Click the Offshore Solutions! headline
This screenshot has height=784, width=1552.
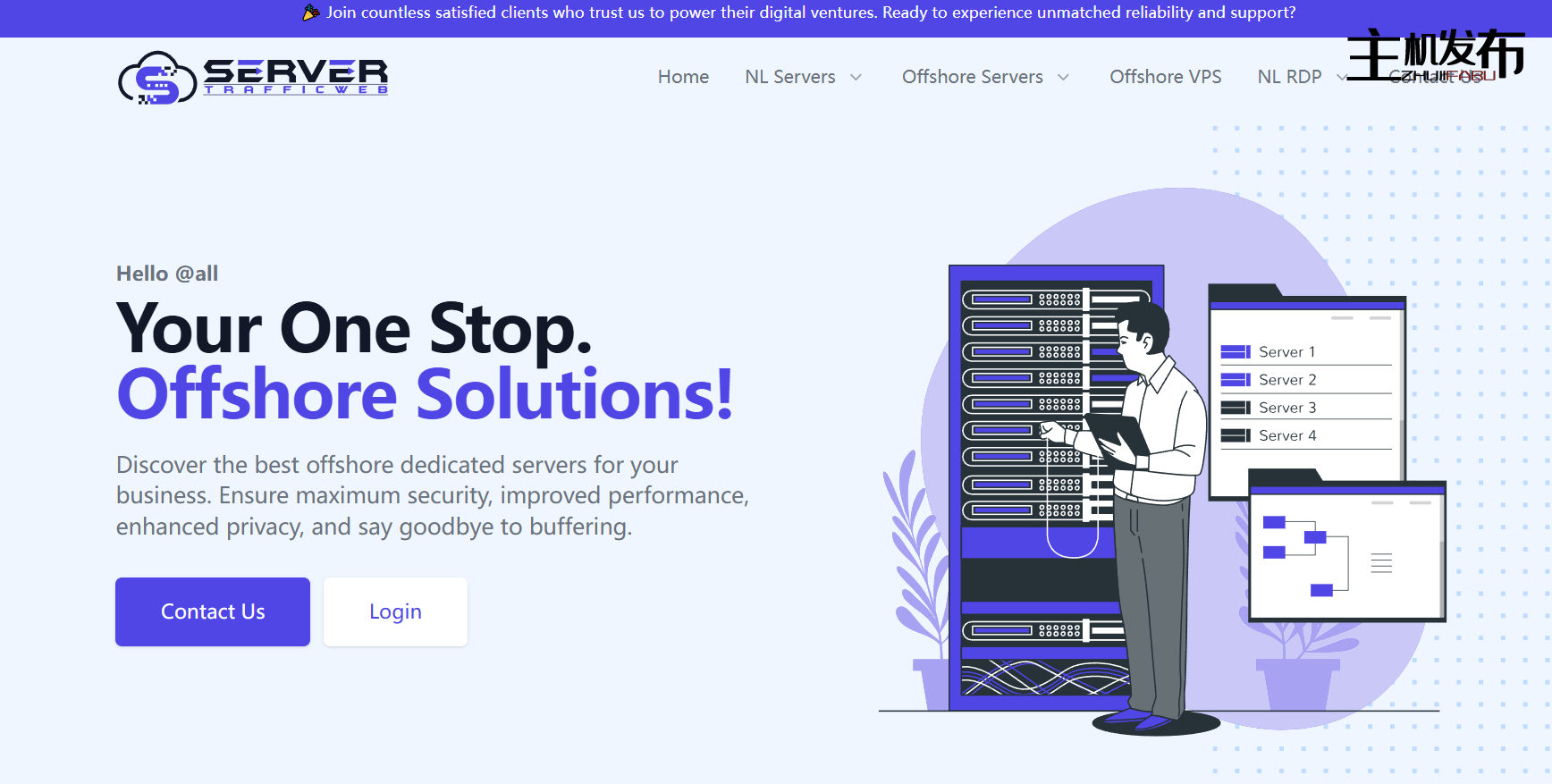425,394
